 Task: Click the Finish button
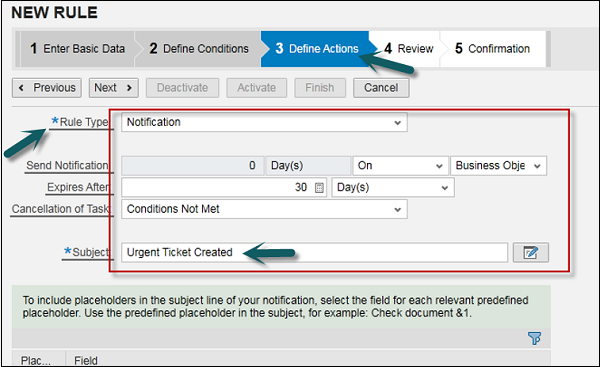tap(320, 88)
